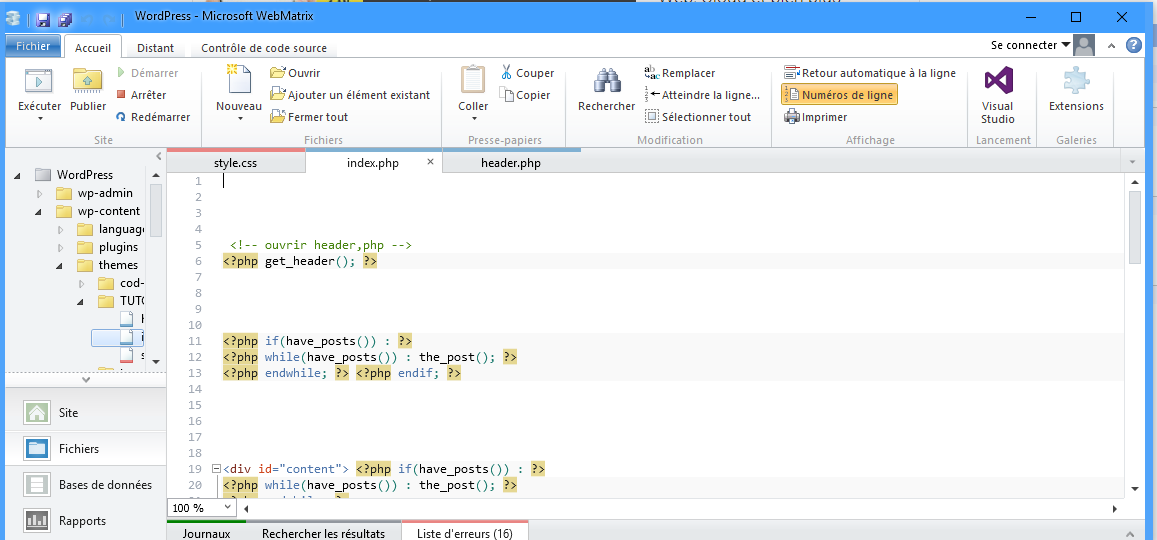Open the Exécuter dropdown arrow
Image resolution: width=1157 pixels, height=540 pixels.
coord(40,118)
